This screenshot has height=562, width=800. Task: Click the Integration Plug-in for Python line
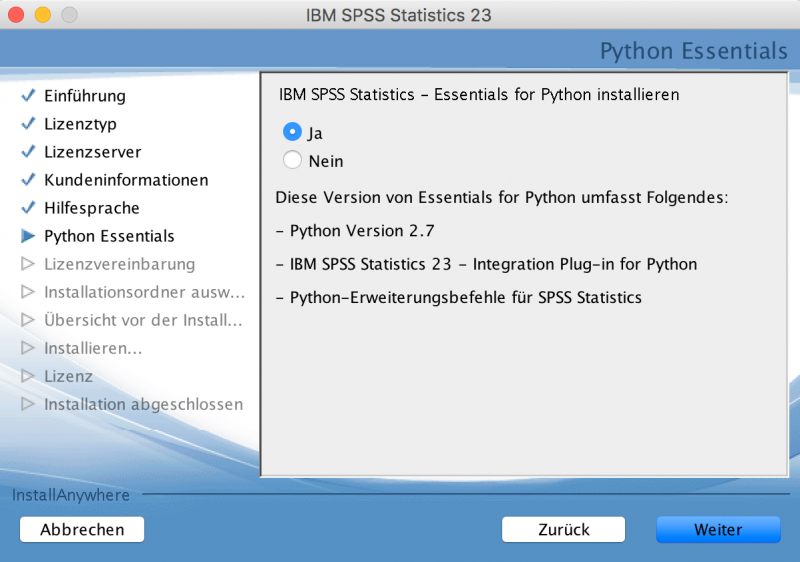(487, 264)
